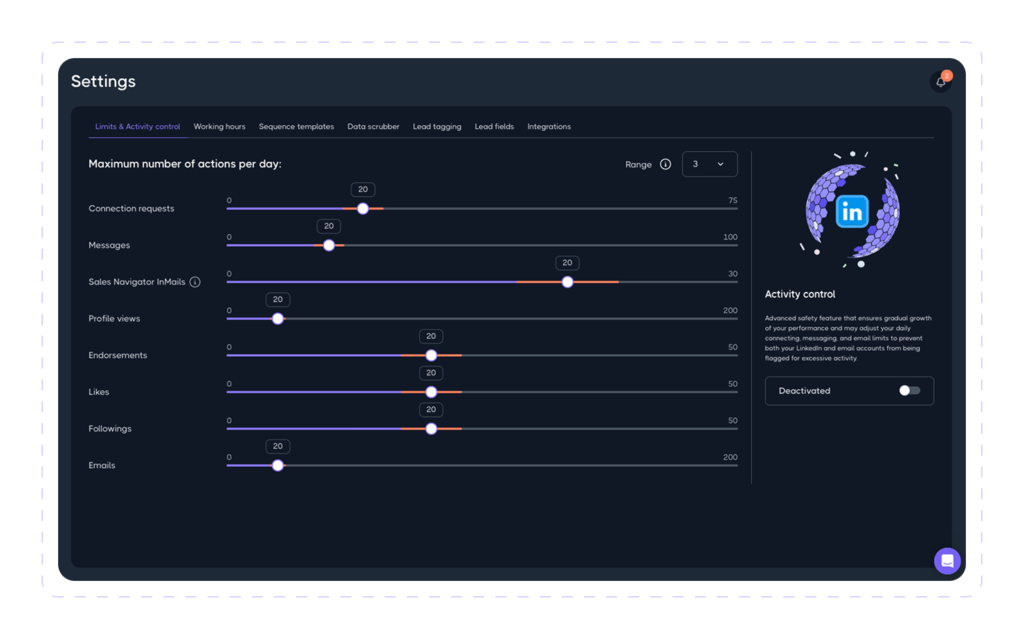Image resolution: width=1024 pixels, height=639 pixels.
Task: Click the Connection requests label
Action: tap(131, 208)
